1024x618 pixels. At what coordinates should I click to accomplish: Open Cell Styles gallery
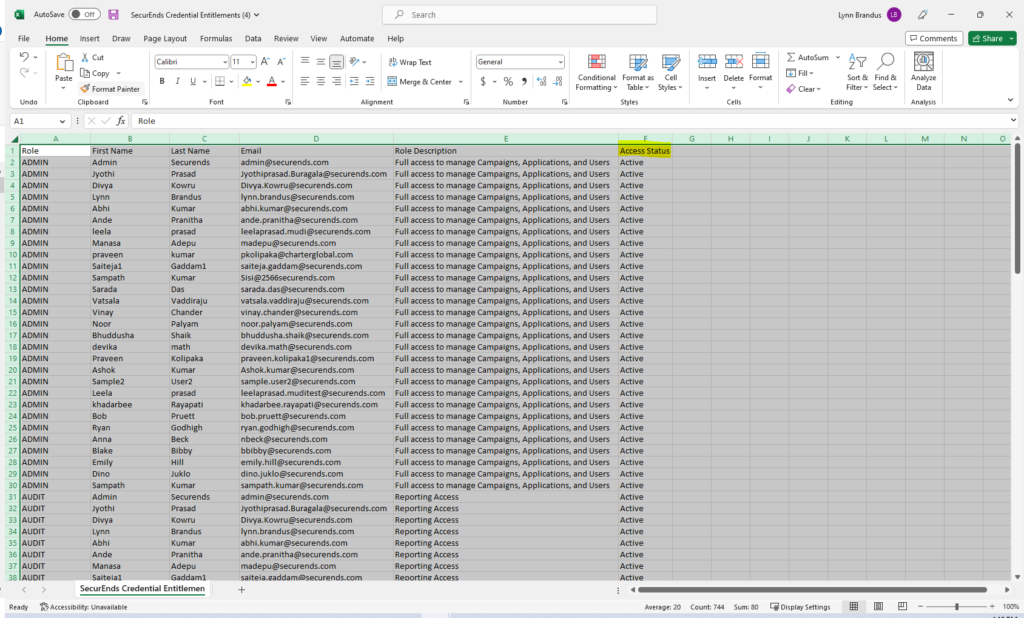(x=670, y=73)
